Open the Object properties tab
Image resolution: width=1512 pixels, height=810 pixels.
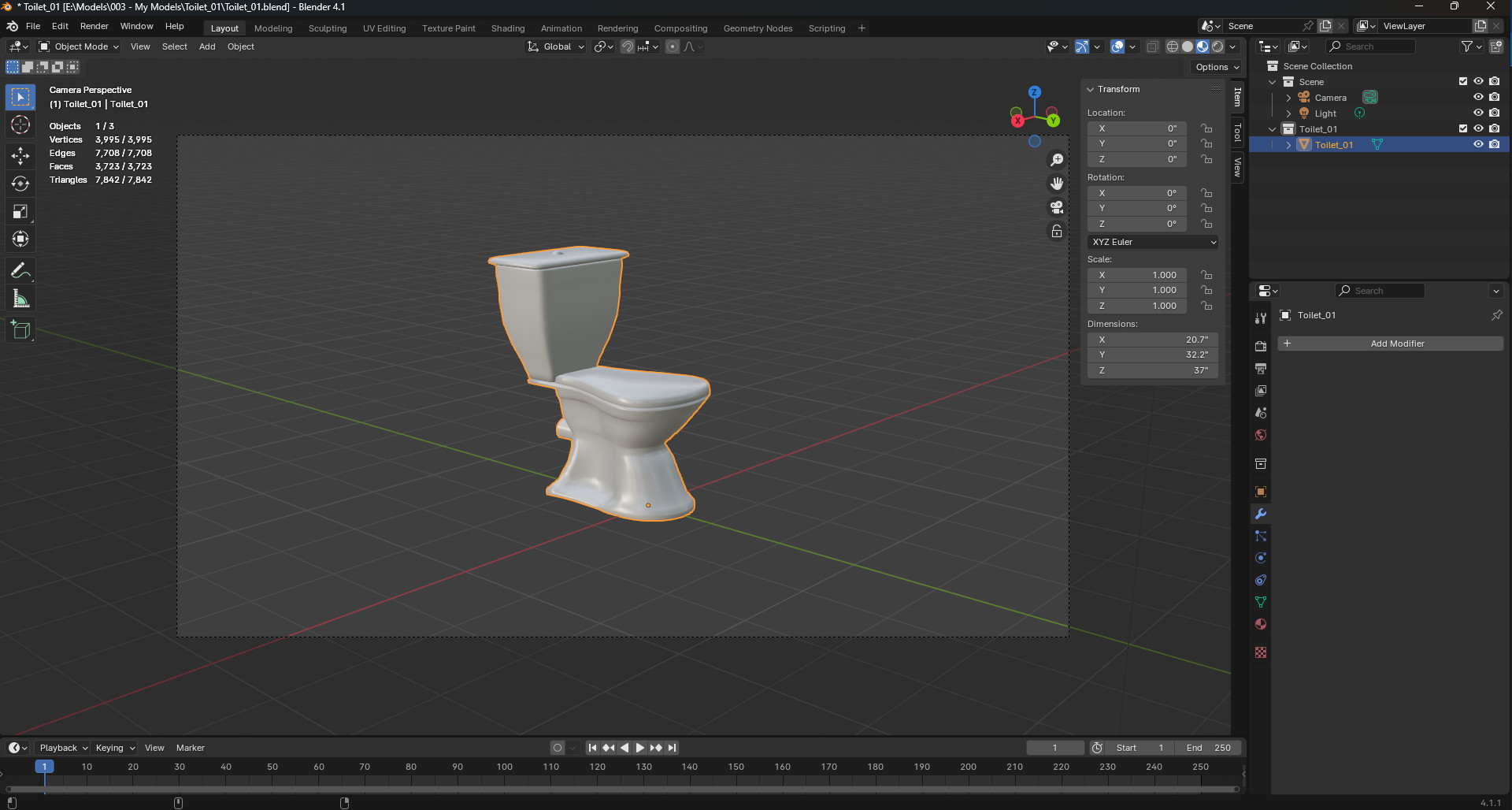pyautogui.click(x=1261, y=492)
